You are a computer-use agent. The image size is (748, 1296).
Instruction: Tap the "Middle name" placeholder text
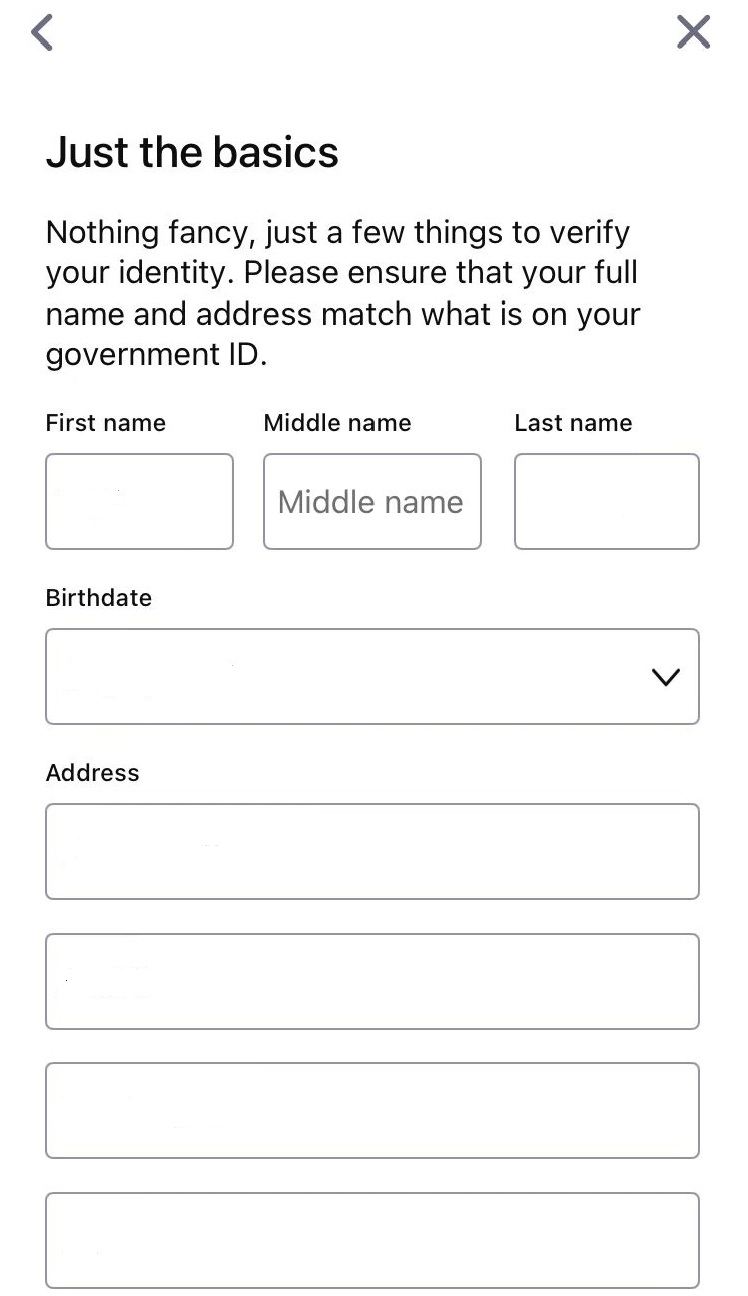pos(370,502)
